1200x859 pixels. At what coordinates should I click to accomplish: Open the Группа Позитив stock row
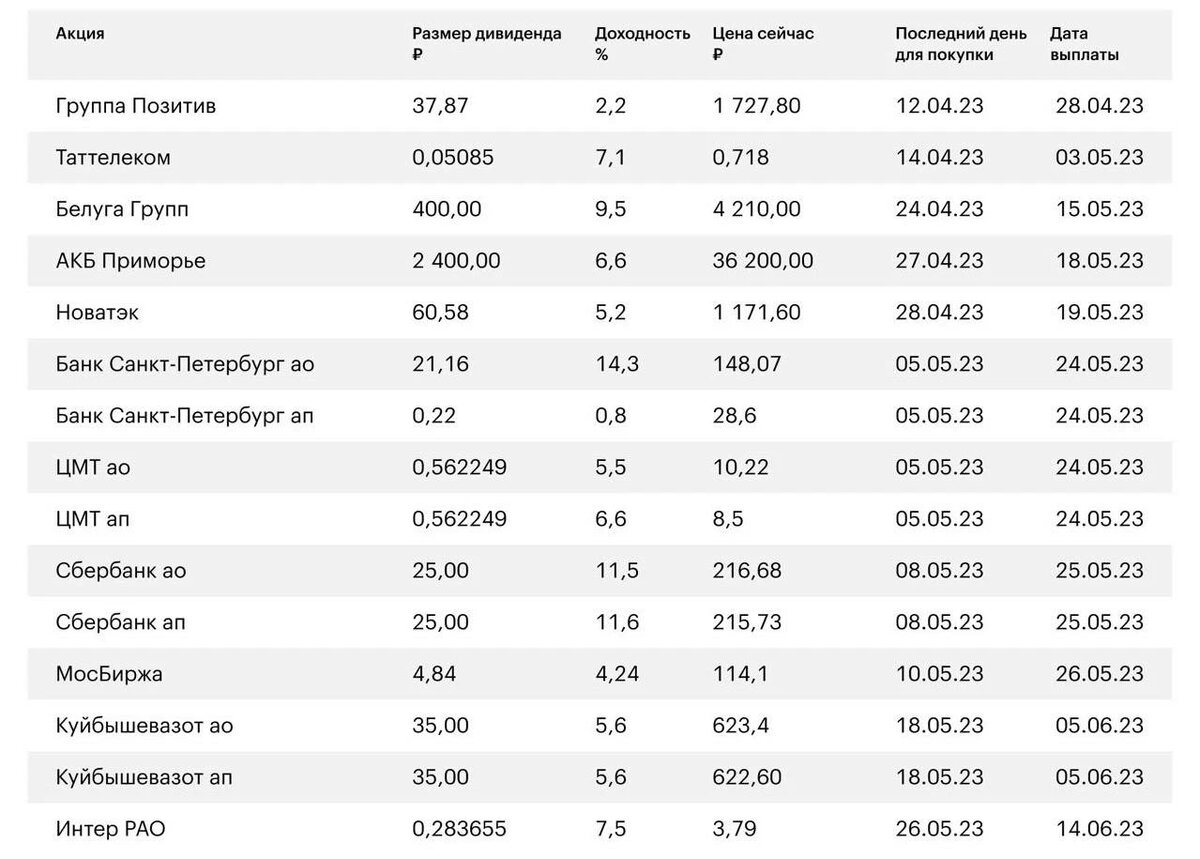[x=600, y=106]
